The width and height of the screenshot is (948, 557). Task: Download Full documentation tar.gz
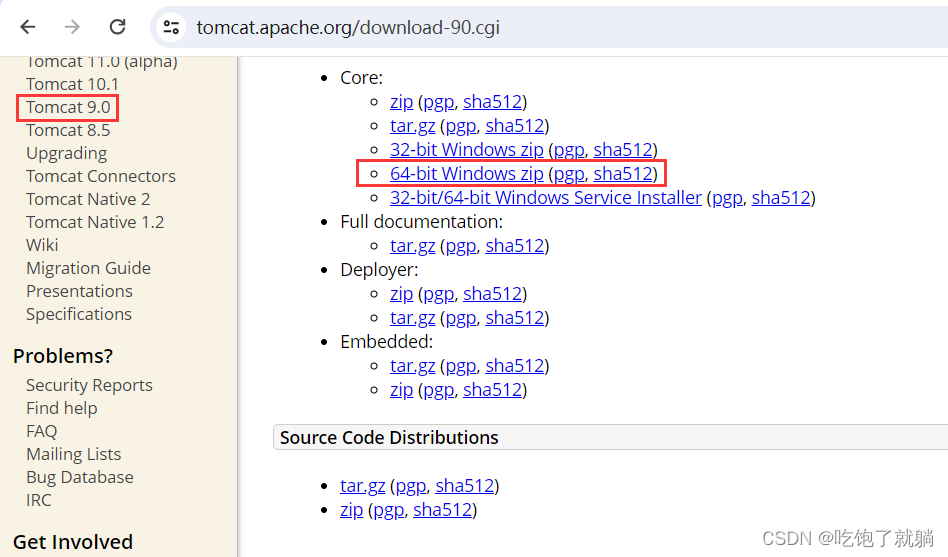tap(412, 246)
